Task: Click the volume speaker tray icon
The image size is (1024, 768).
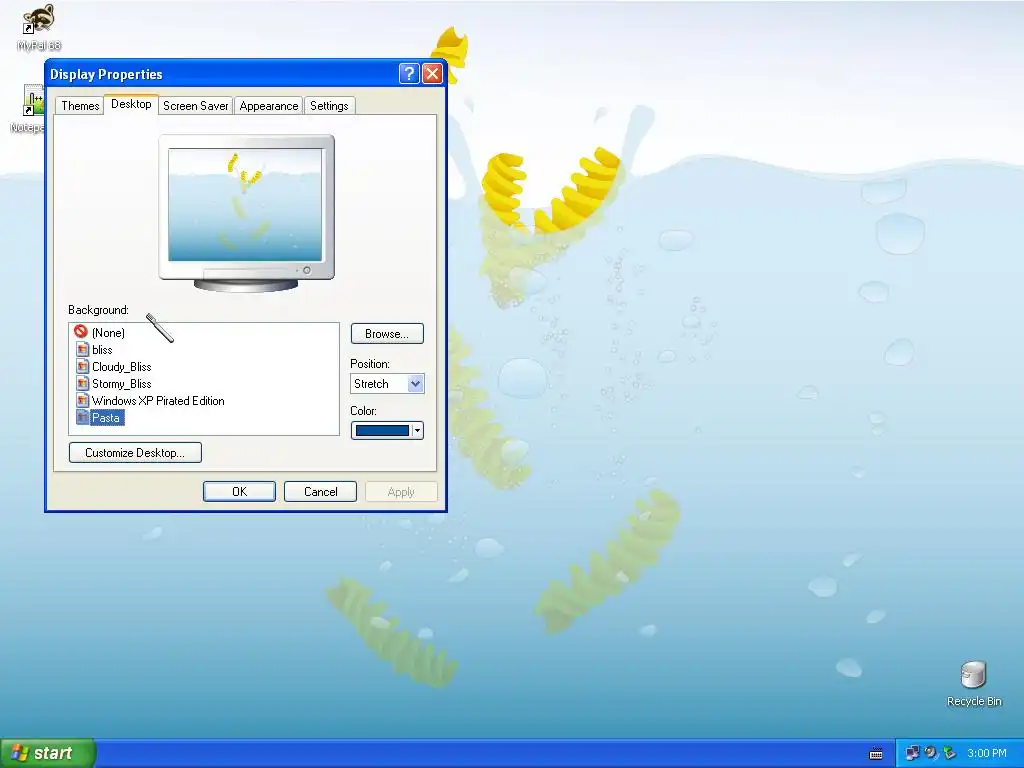Action: pyautogui.click(x=931, y=753)
